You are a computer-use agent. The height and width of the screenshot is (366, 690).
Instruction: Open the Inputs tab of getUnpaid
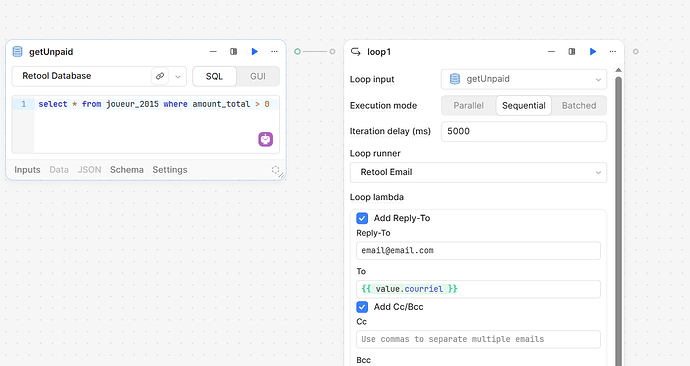(x=27, y=170)
